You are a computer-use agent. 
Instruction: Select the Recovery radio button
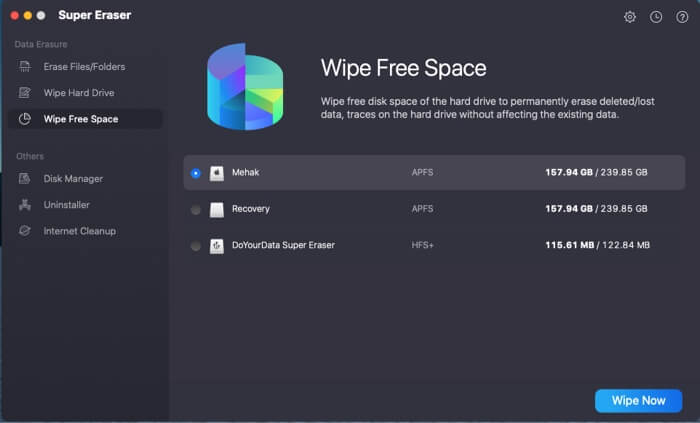[196, 210]
